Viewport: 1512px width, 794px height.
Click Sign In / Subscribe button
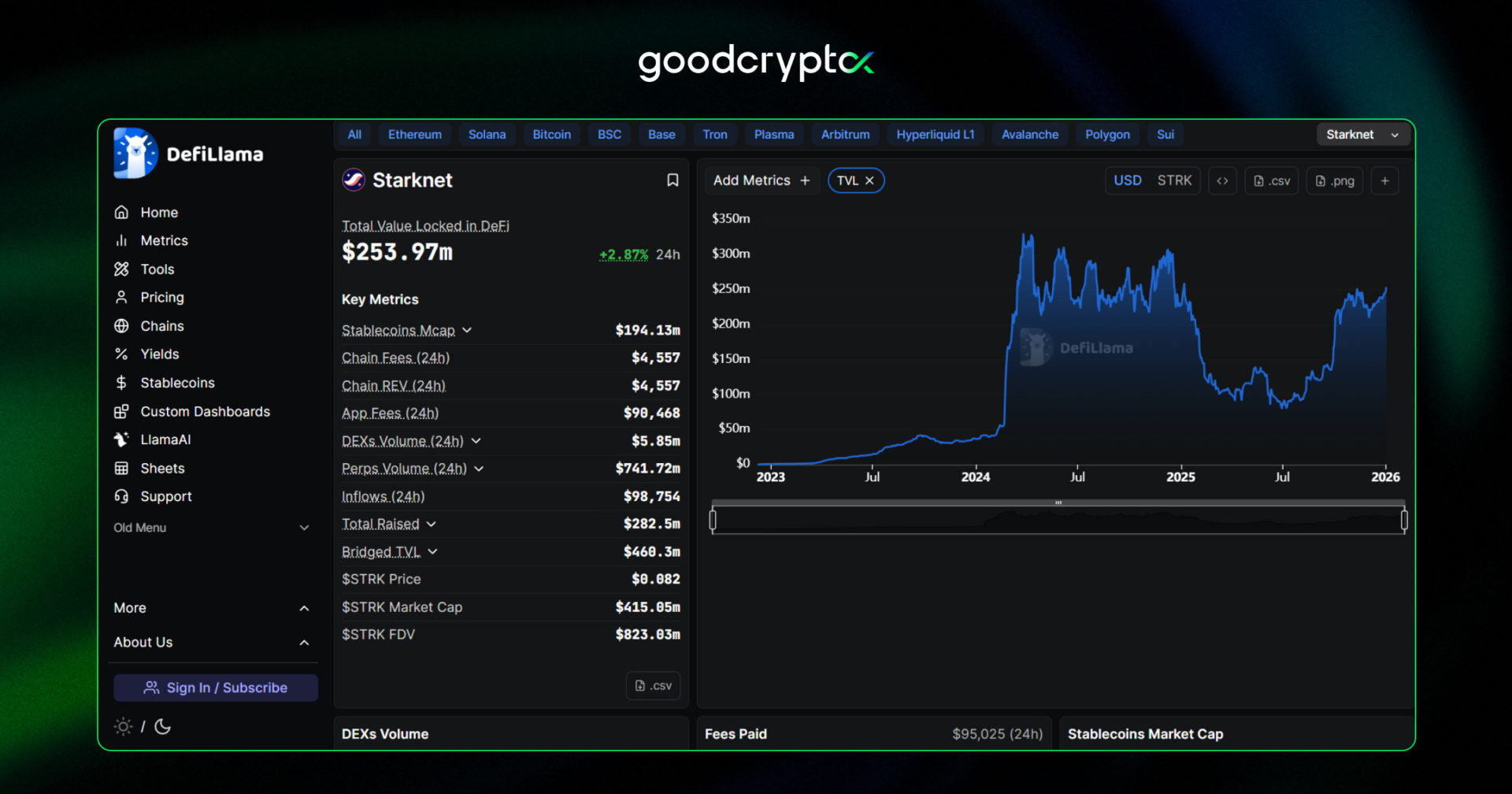[216, 688]
